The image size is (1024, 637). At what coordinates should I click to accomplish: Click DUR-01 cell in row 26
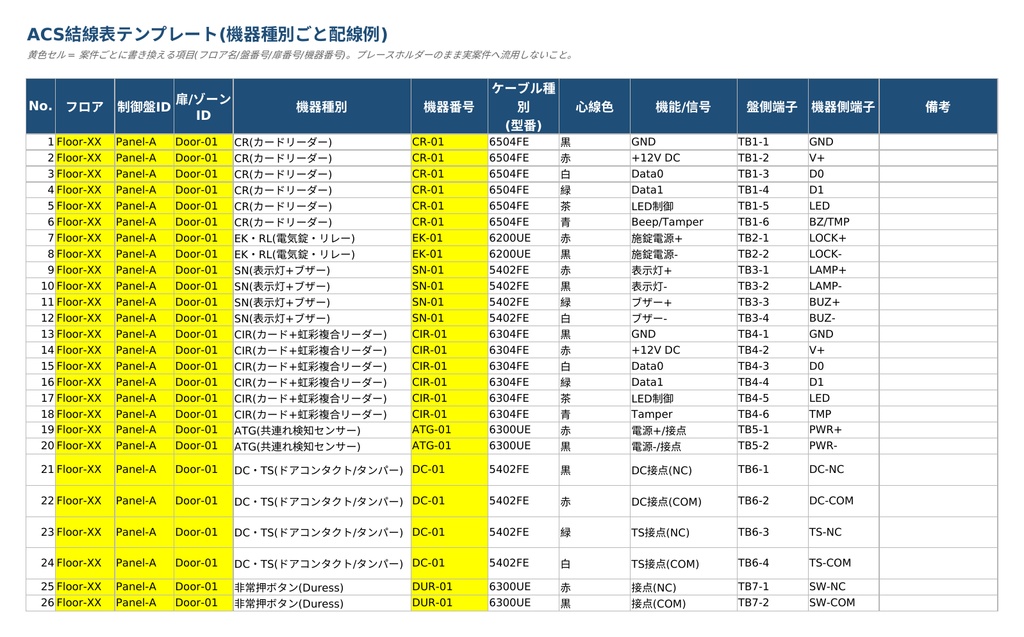point(449,603)
